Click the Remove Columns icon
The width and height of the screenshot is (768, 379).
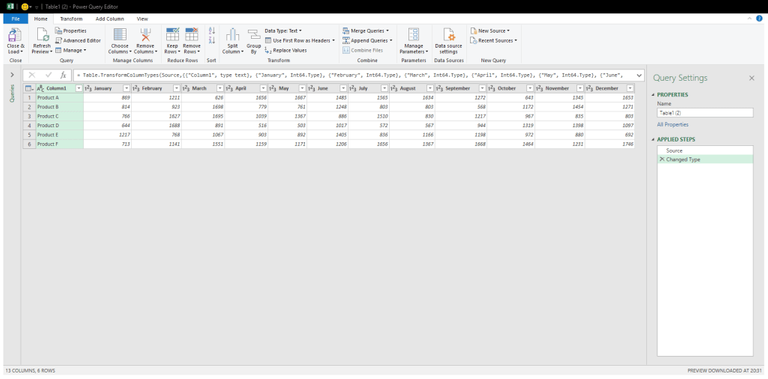point(145,34)
